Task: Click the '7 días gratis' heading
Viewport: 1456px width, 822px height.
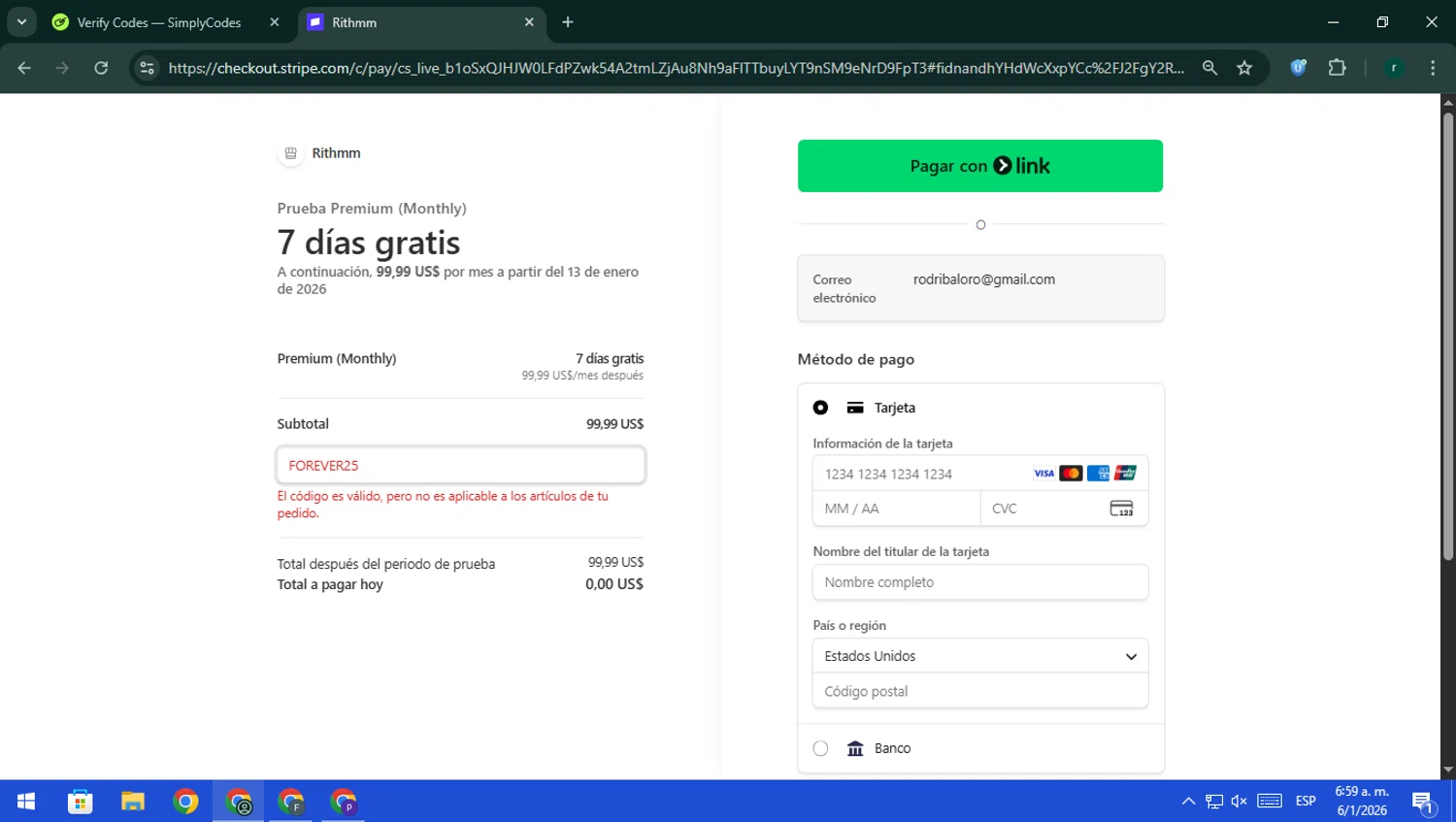Action: tap(369, 243)
